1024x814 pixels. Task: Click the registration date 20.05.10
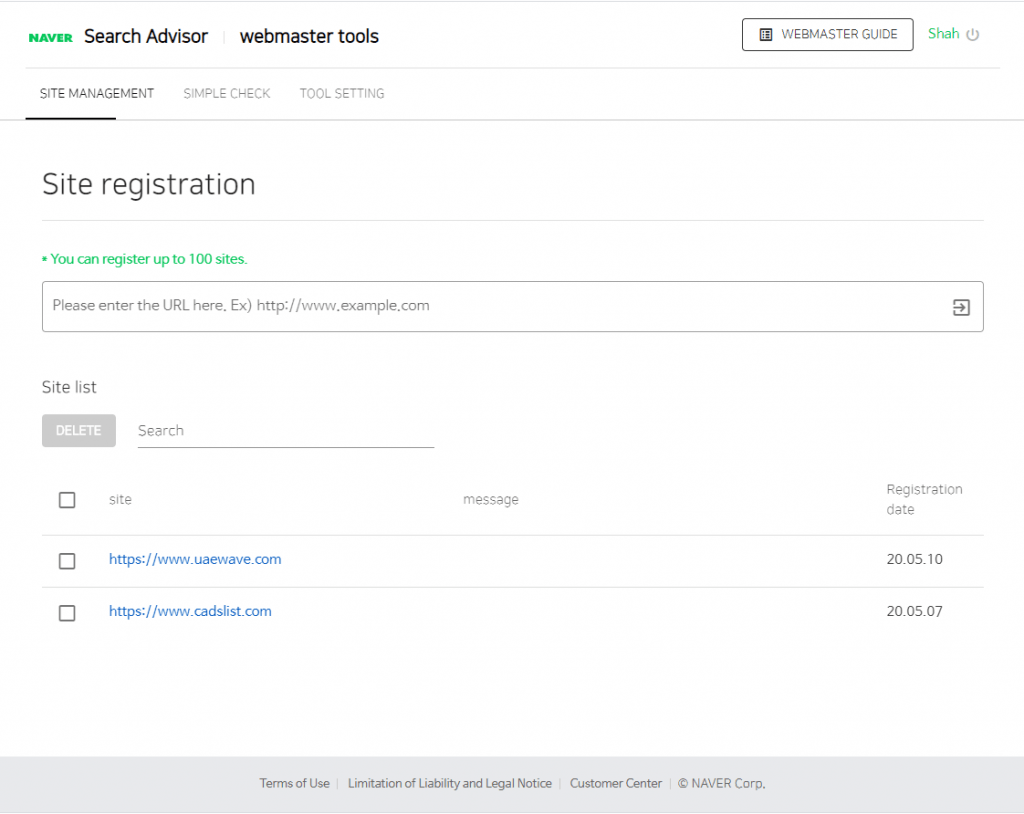pyautogui.click(x=914, y=559)
